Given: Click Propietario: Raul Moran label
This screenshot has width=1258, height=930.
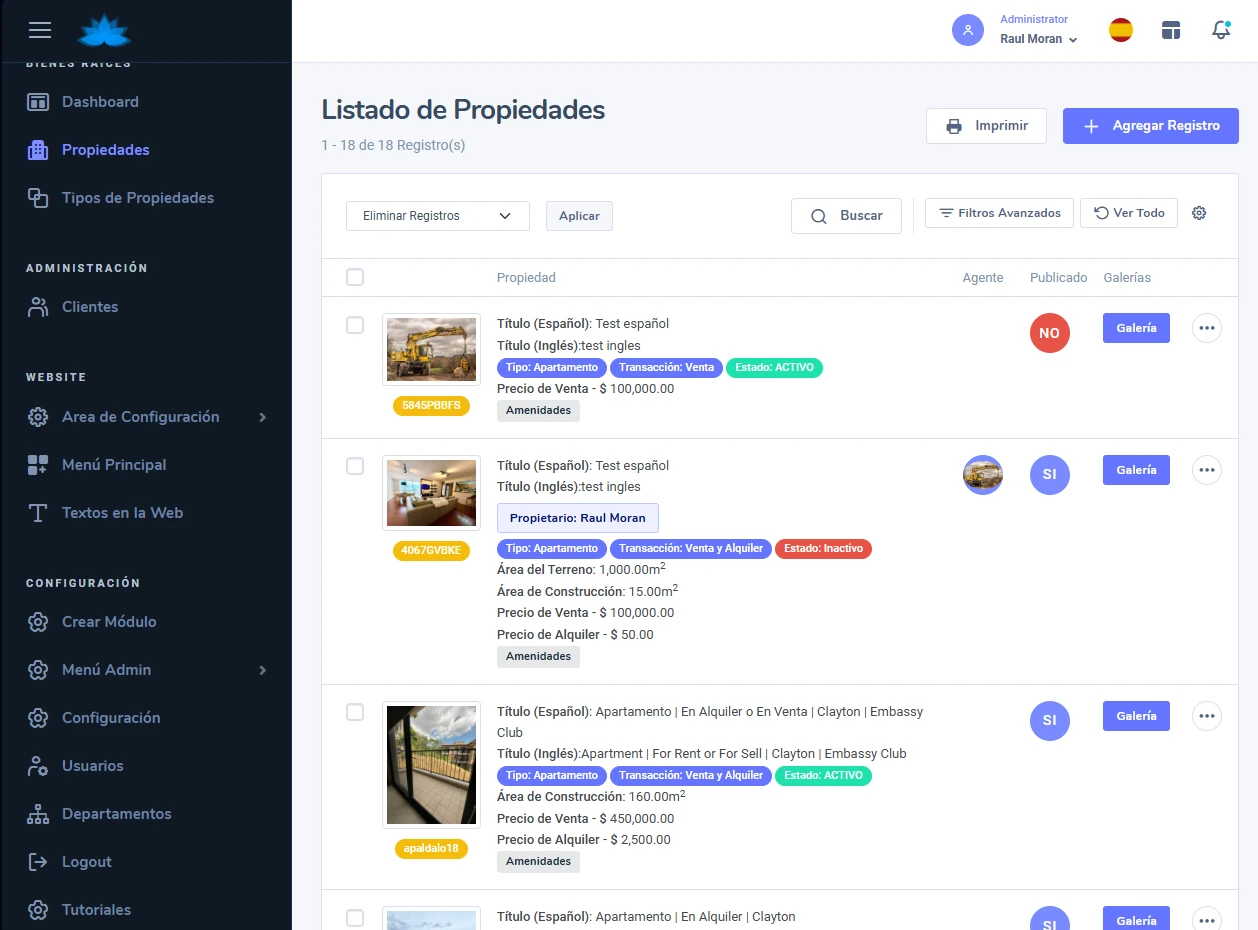Looking at the screenshot, I should pos(578,518).
